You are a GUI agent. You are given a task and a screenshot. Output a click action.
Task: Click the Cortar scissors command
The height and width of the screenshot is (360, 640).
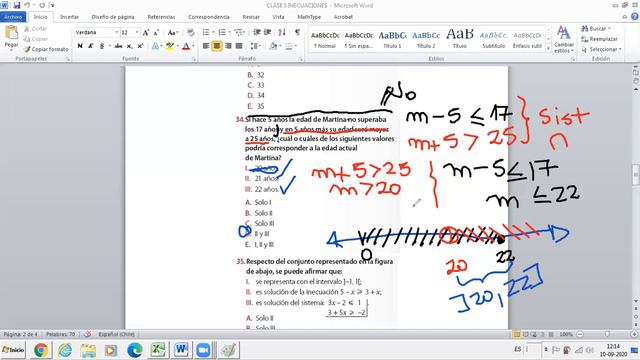35,29
